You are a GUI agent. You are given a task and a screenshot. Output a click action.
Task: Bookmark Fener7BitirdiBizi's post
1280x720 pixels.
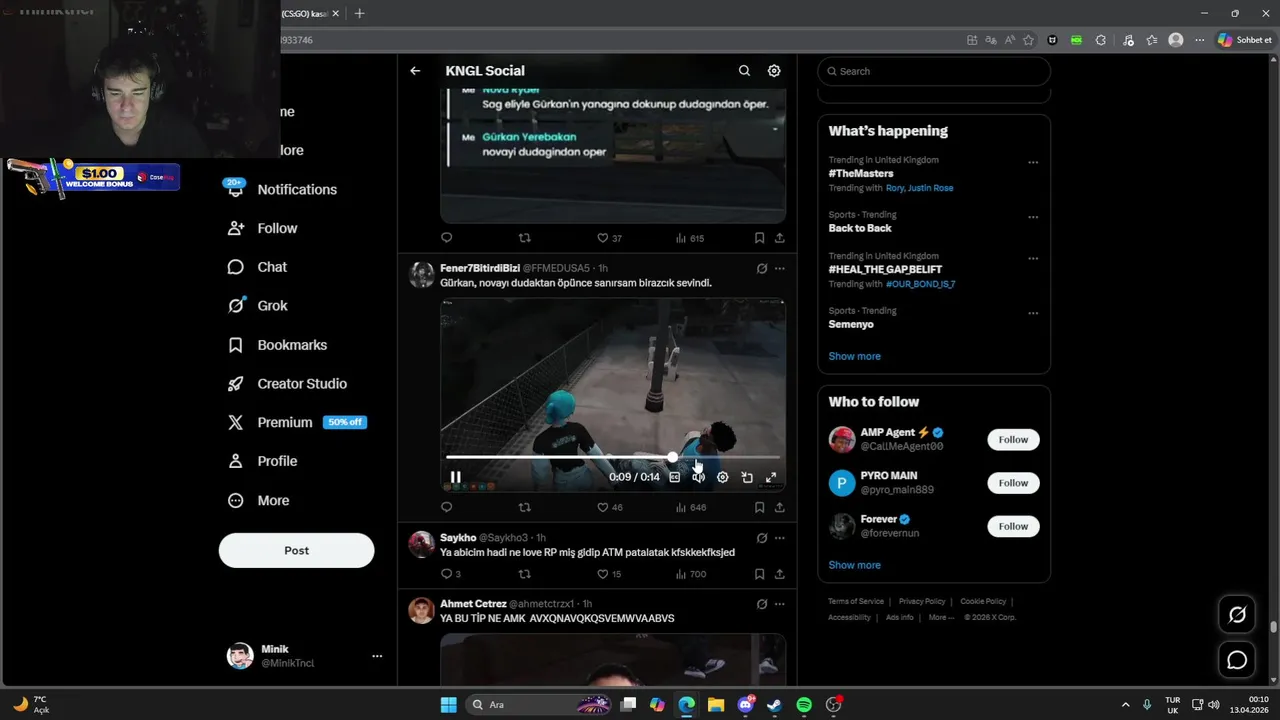click(759, 507)
